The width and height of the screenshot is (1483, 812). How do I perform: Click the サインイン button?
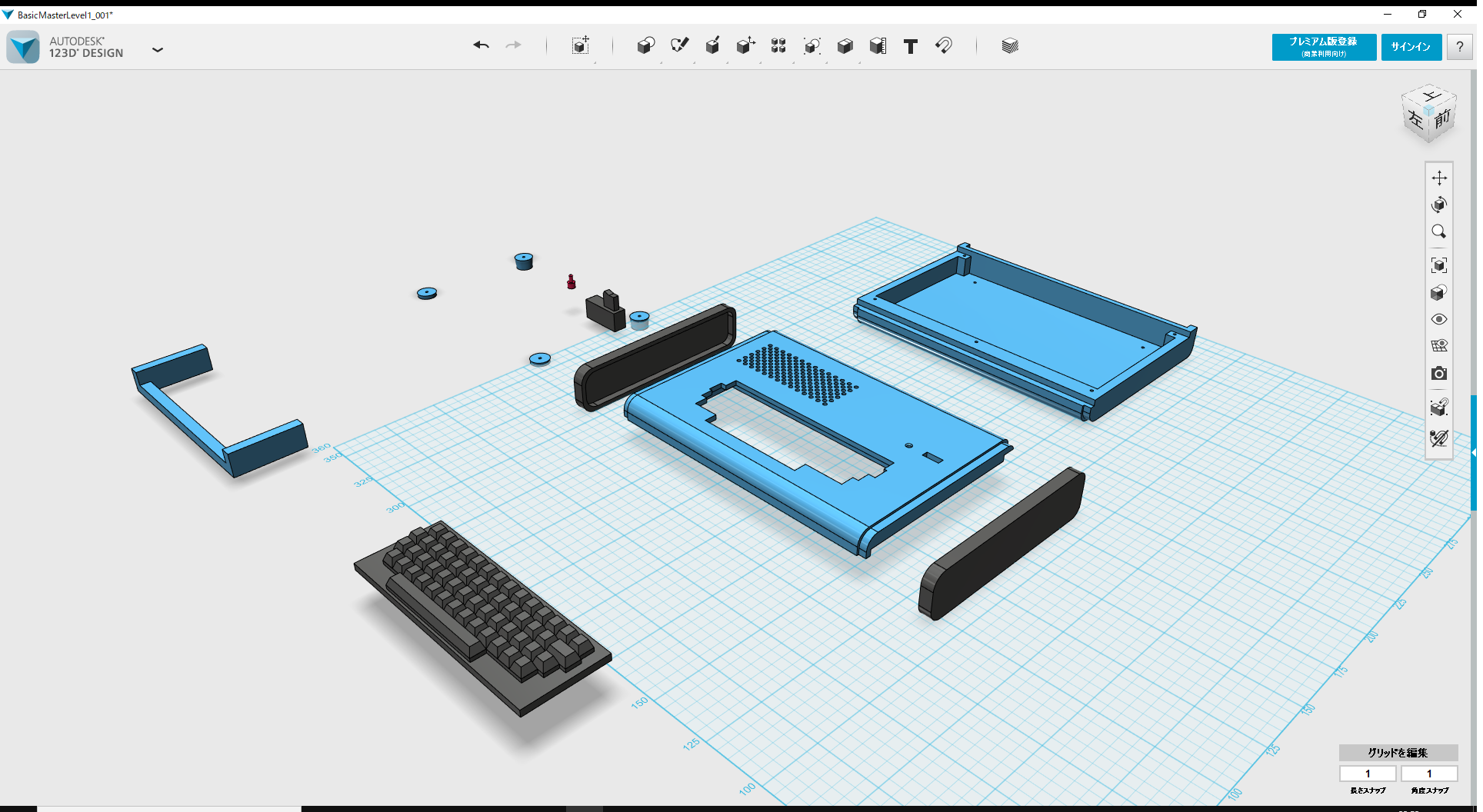[x=1411, y=47]
